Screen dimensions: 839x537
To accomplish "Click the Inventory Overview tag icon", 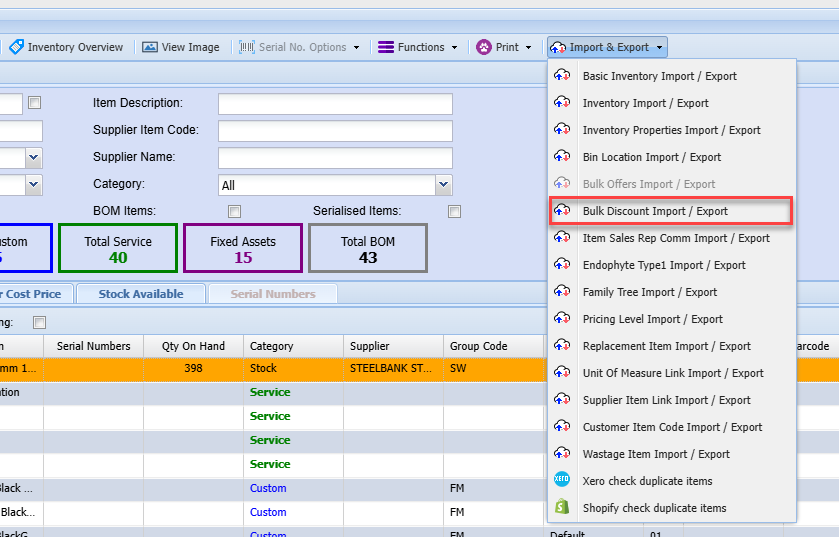I will click(x=16, y=47).
